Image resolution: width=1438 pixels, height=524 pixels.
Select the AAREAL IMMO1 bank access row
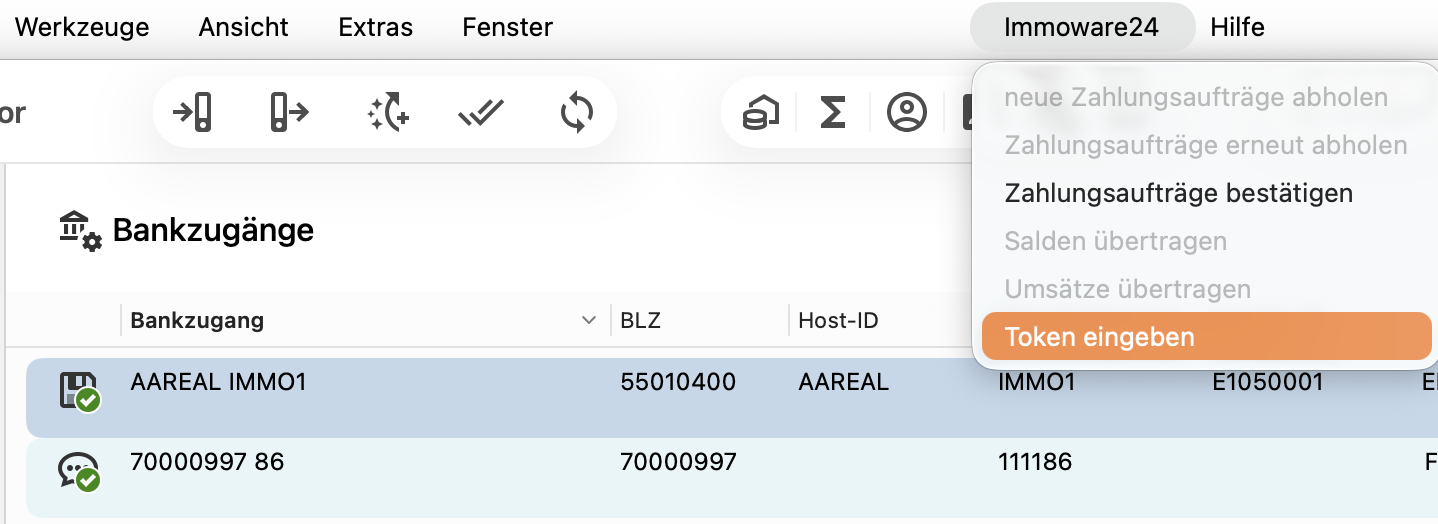click(732, 398)
